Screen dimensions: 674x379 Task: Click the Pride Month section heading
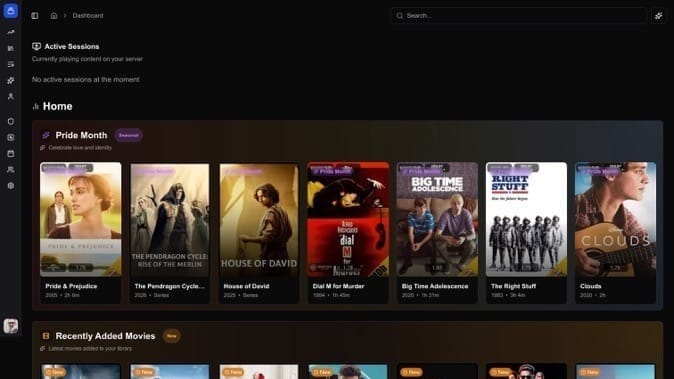[x=81, y=135]
